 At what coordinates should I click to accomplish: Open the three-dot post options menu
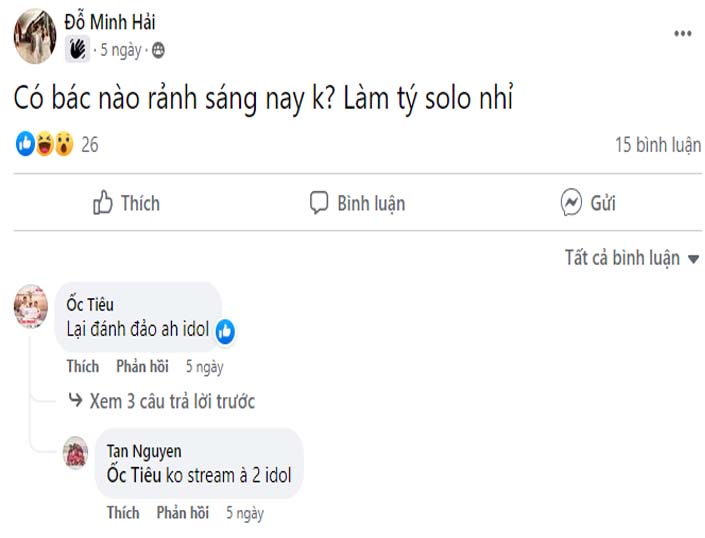(x=682, y=34)
